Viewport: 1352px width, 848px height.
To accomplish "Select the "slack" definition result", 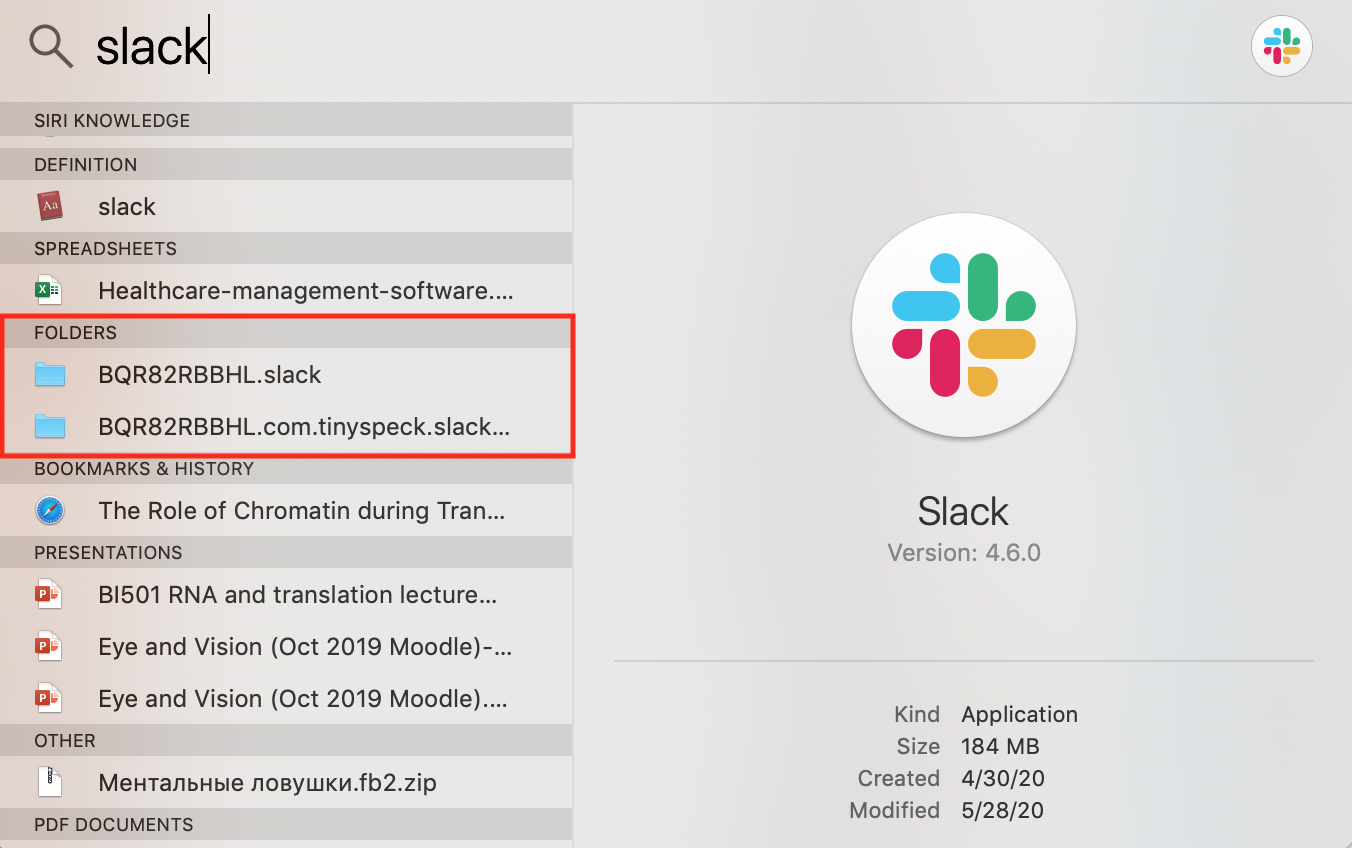I will click(x=286, y=206).
